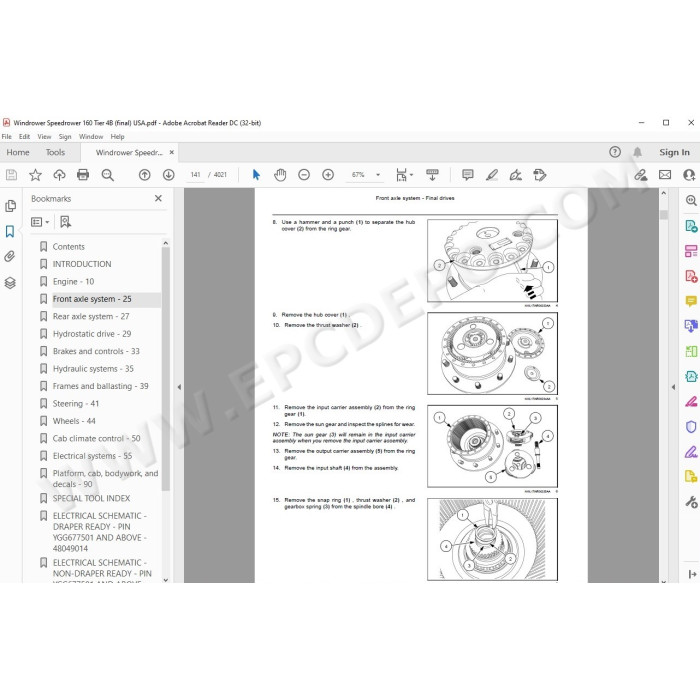
Task: Open the Cab climate control - 50 bookmark
Action: pos(96,438)
